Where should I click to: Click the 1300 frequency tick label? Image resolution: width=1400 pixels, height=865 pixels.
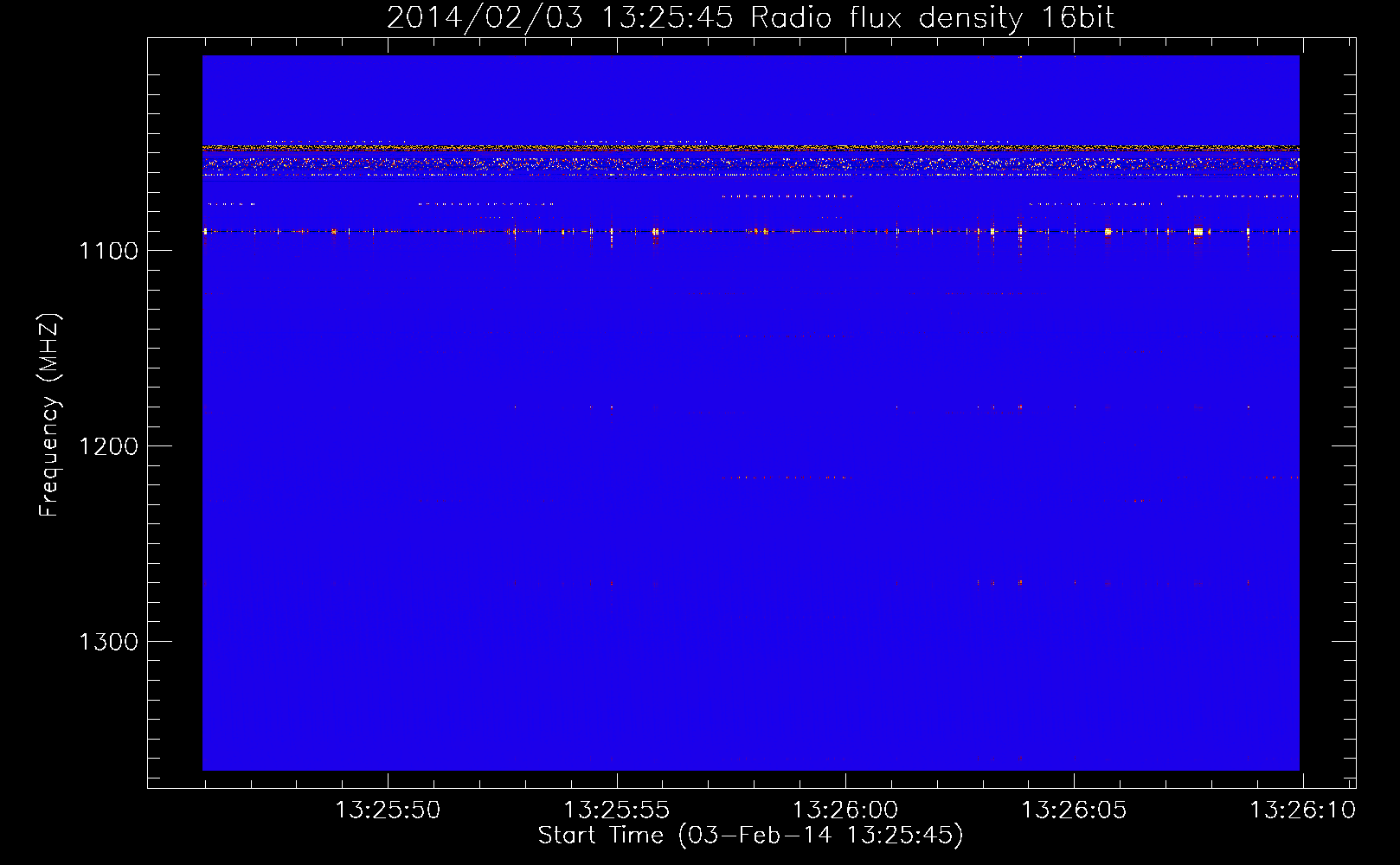(108, 642)
